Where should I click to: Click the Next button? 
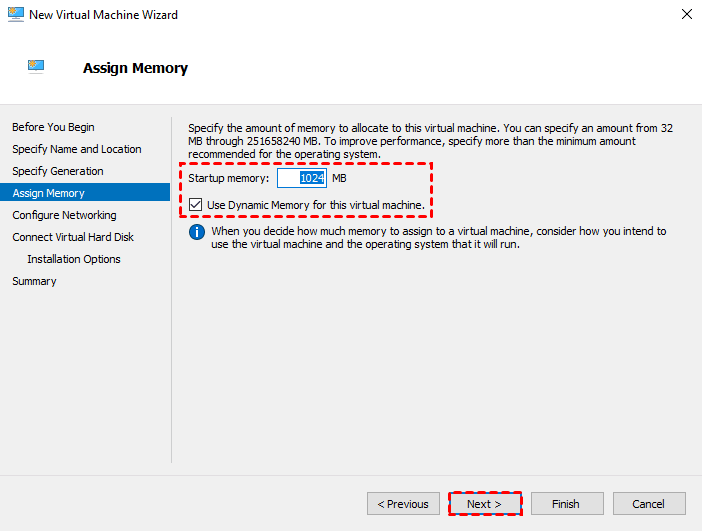click(485, 504)
